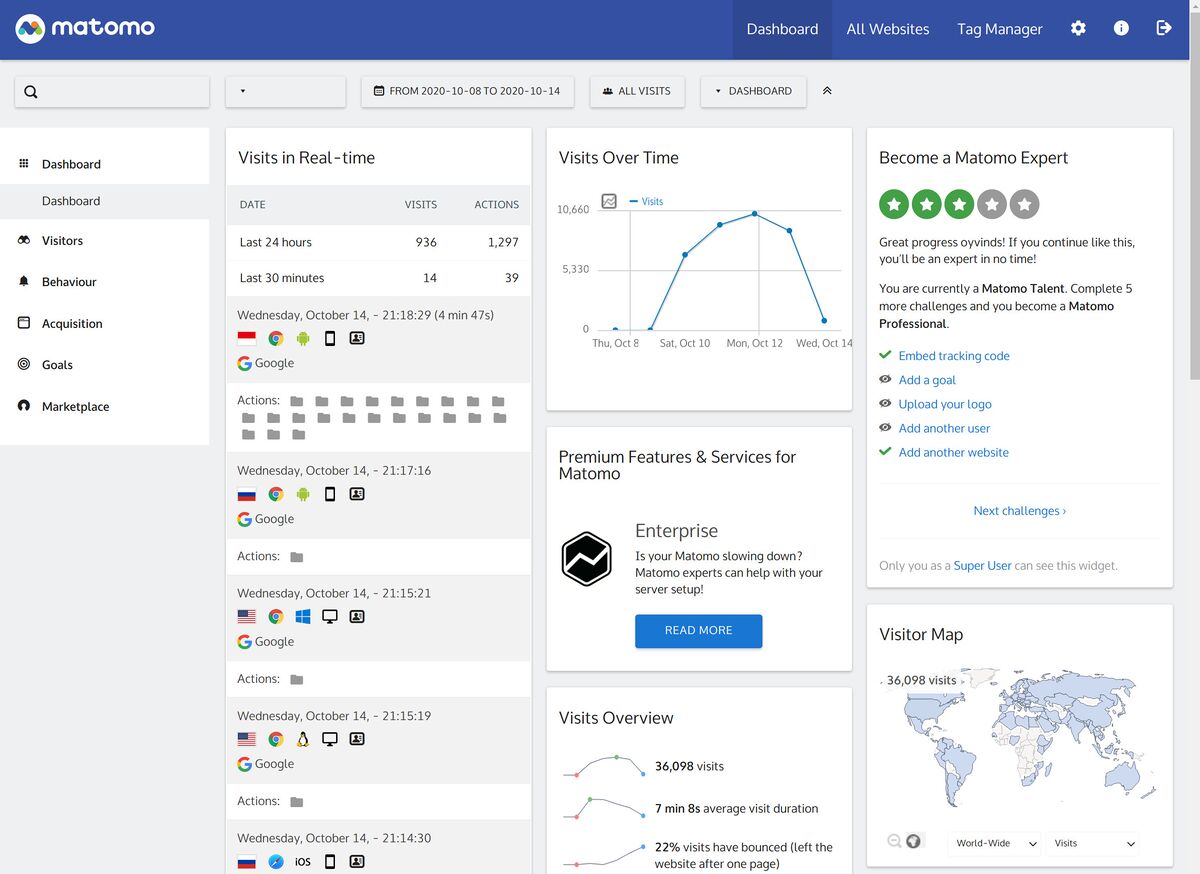This screenshot has width=1200, height=874.
Task: Open the Dashboard manager dropdown
Action: coord(753,91)
